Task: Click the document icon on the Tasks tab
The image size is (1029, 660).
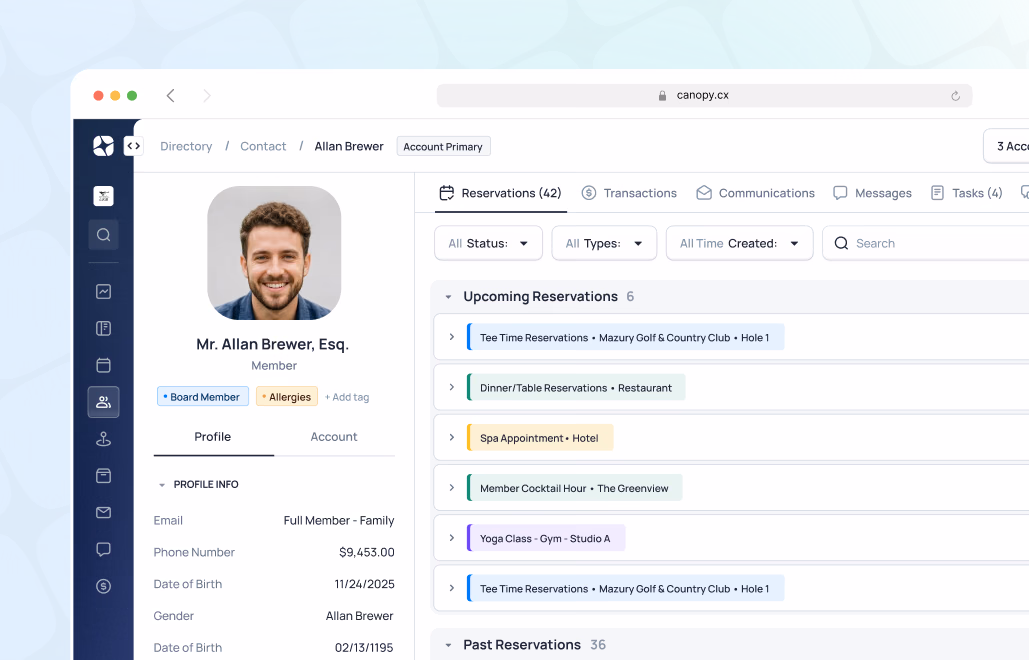Action: pos(937,193)
